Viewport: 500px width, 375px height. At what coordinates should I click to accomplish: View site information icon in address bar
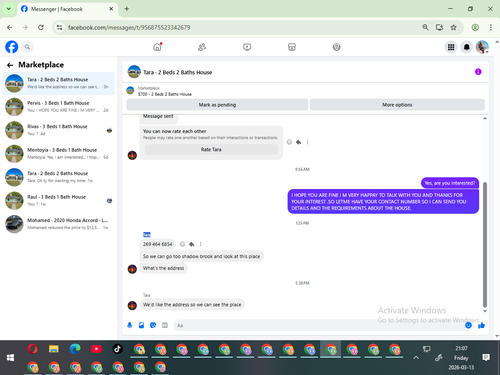click(59, 27)
